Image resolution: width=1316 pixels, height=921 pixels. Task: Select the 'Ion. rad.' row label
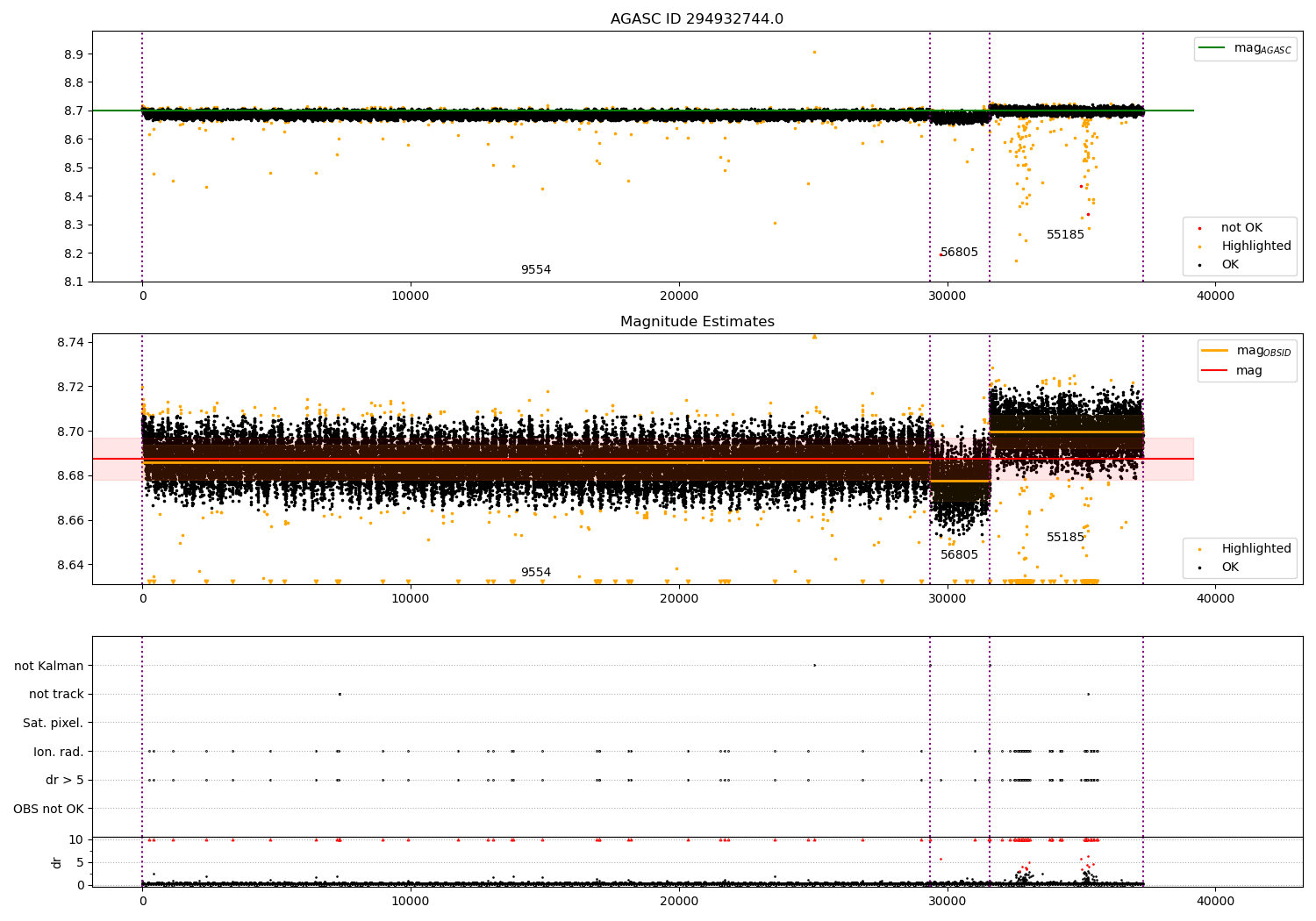(x=59, y=752)
